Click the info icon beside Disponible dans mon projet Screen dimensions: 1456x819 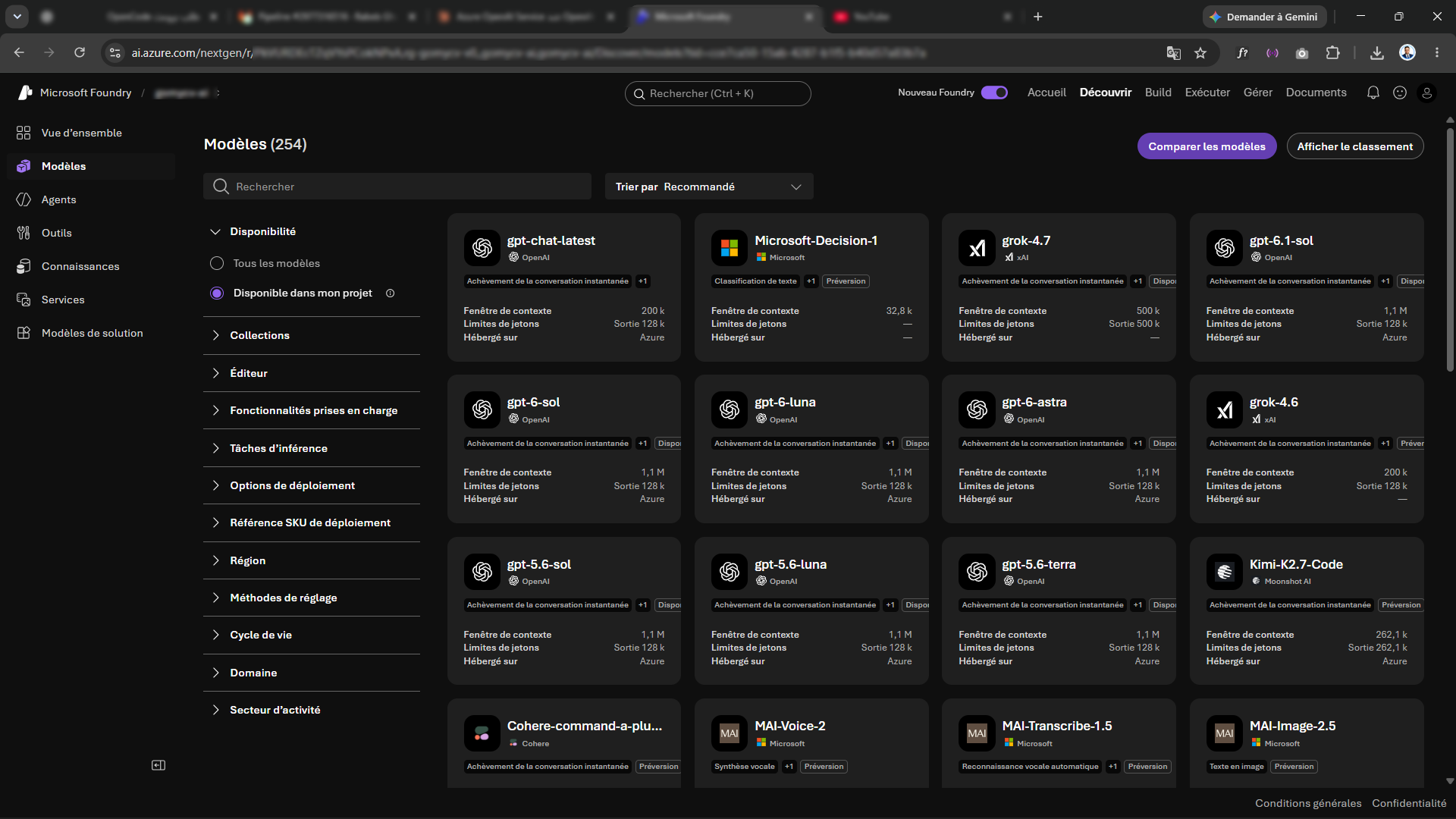pyautogui.click(x=390, y=293)
